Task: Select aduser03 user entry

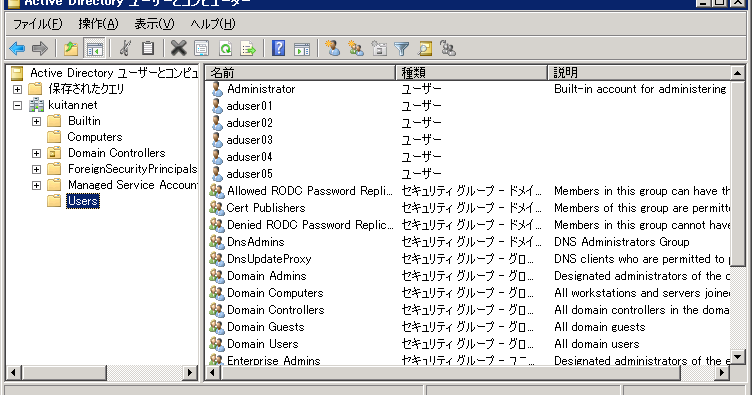Action: pyautogui.click(x=249, y=140)
